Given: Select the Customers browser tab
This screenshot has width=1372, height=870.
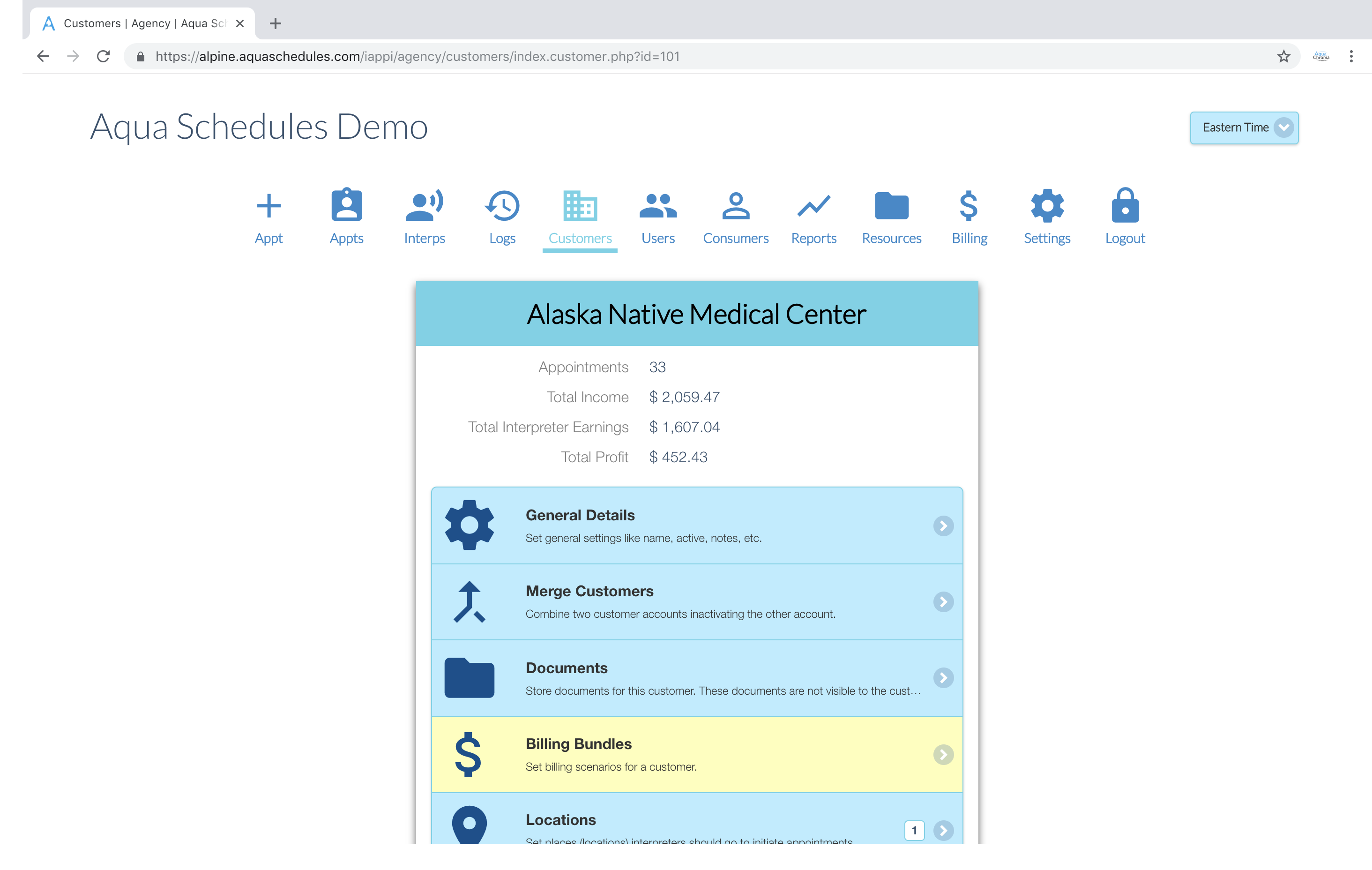Looking at the screenshot, I should [x=142, y=23].
